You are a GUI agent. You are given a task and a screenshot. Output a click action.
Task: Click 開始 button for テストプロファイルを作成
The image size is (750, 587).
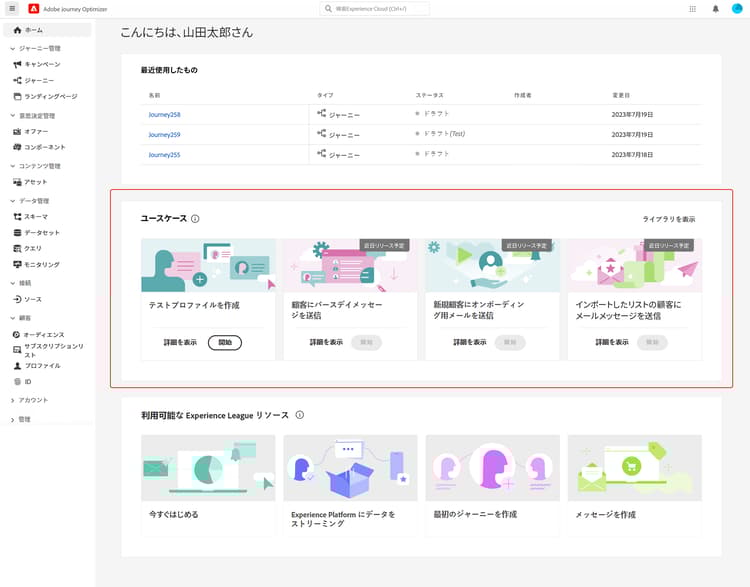225,343
